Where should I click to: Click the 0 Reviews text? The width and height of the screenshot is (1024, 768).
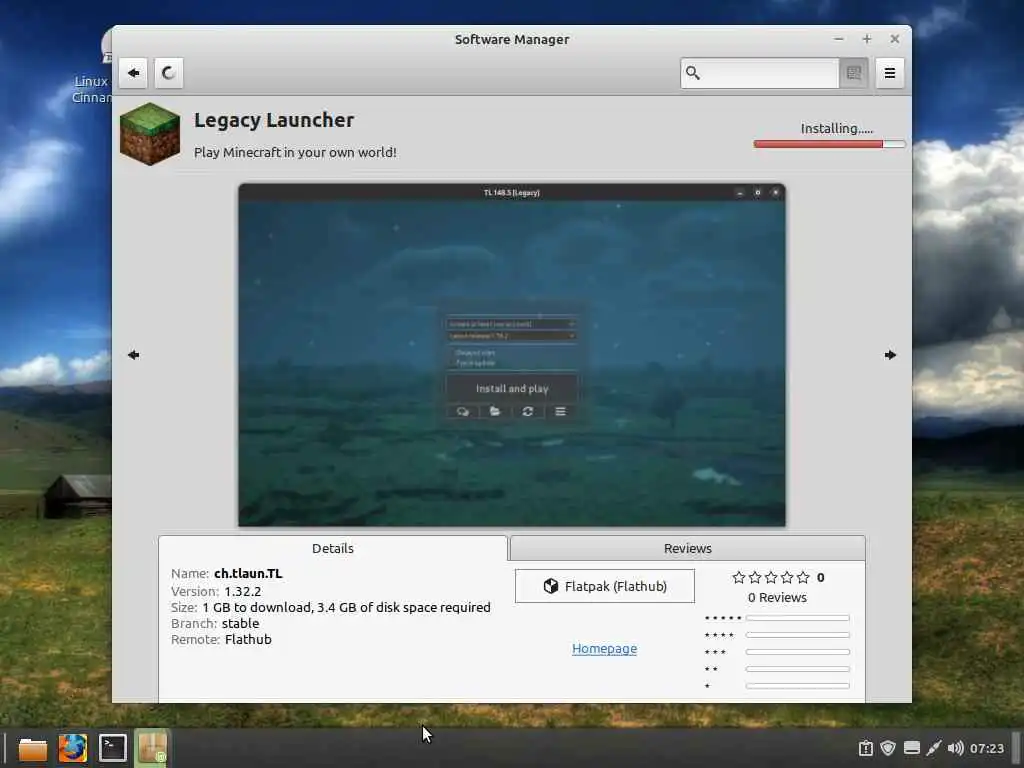coord(777,597)
